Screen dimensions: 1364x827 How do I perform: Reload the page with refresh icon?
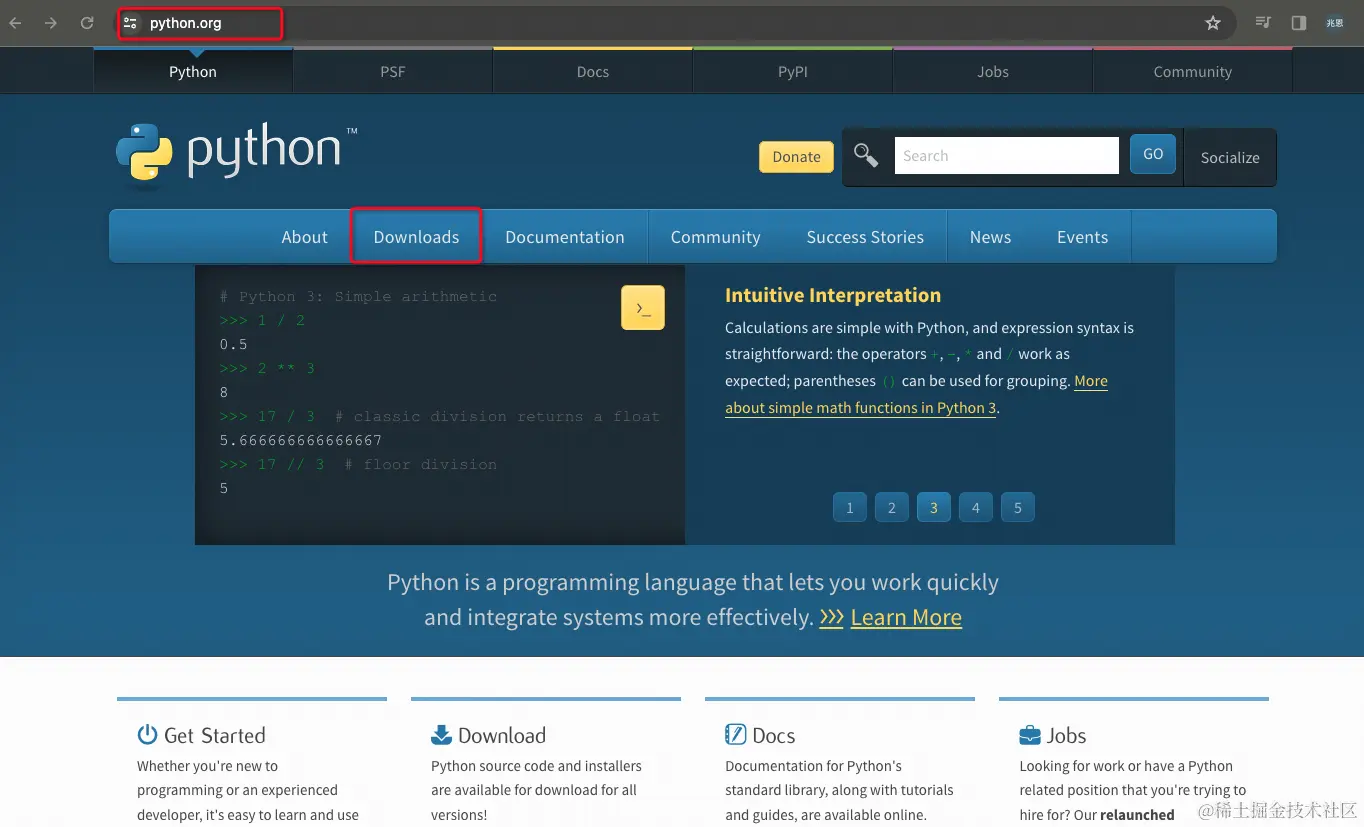tap(87, 23)
